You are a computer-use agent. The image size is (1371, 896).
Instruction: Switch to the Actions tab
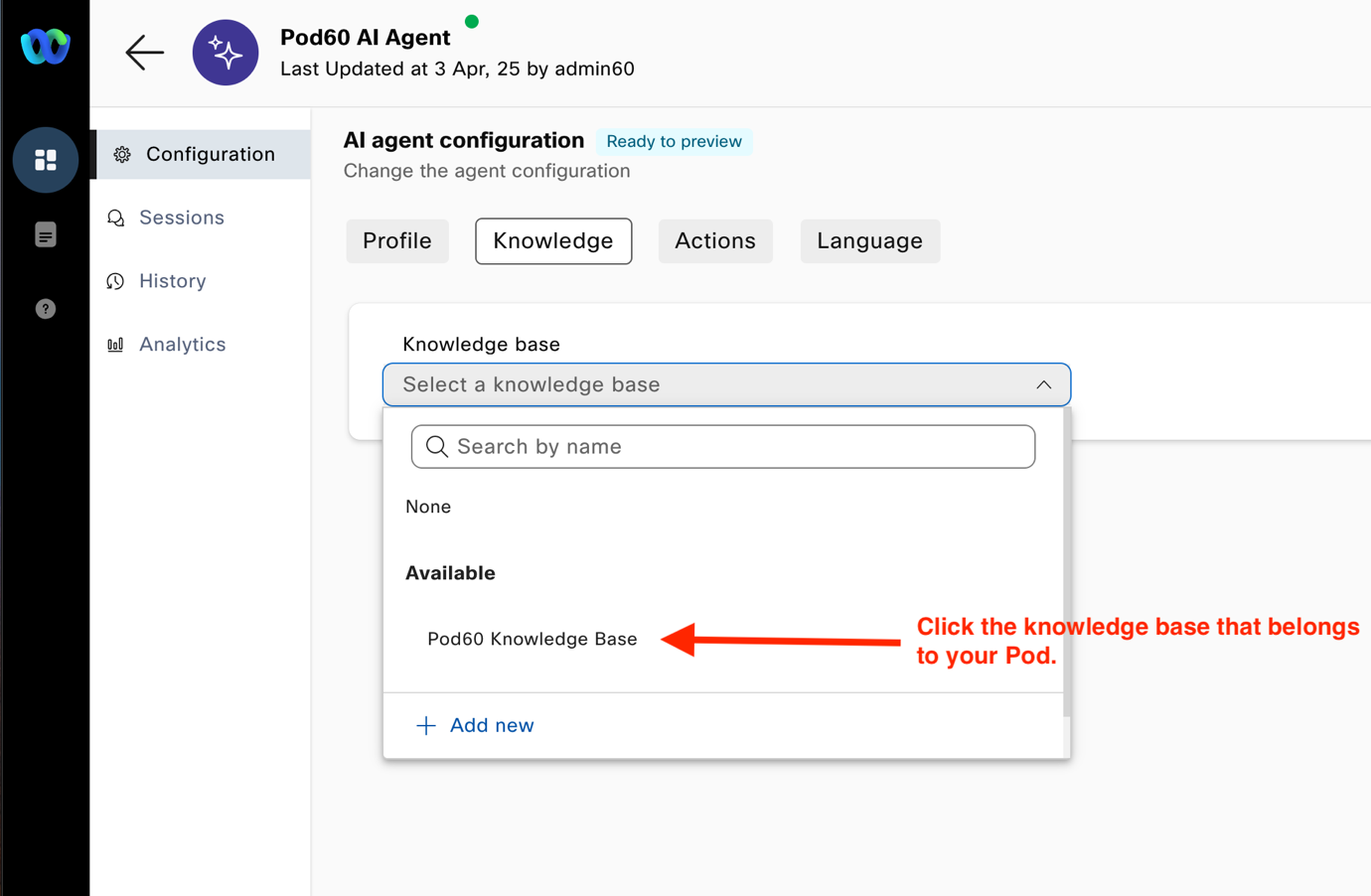pos(715,241)
